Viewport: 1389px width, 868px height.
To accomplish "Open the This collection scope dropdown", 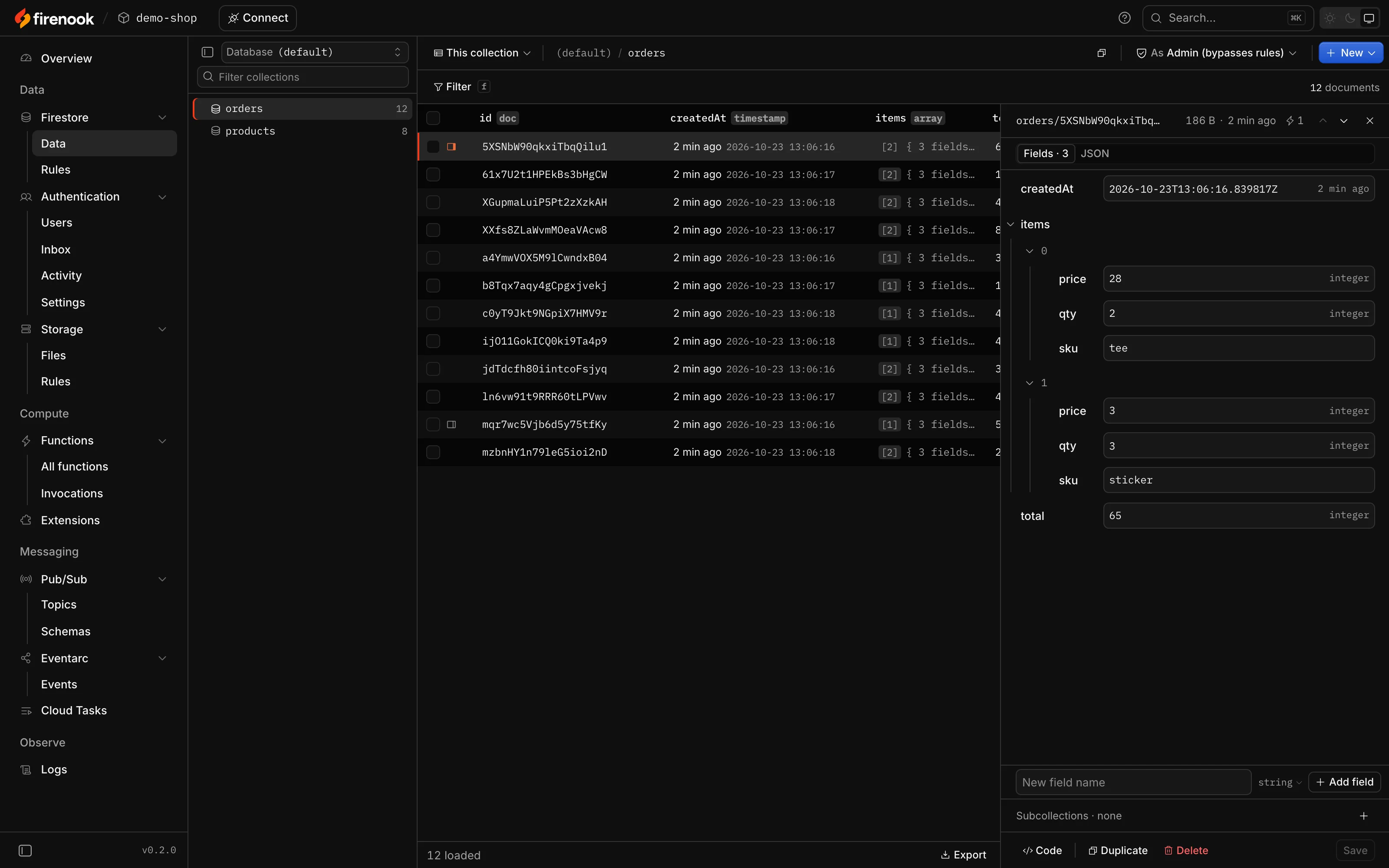I will coord(482,53).
